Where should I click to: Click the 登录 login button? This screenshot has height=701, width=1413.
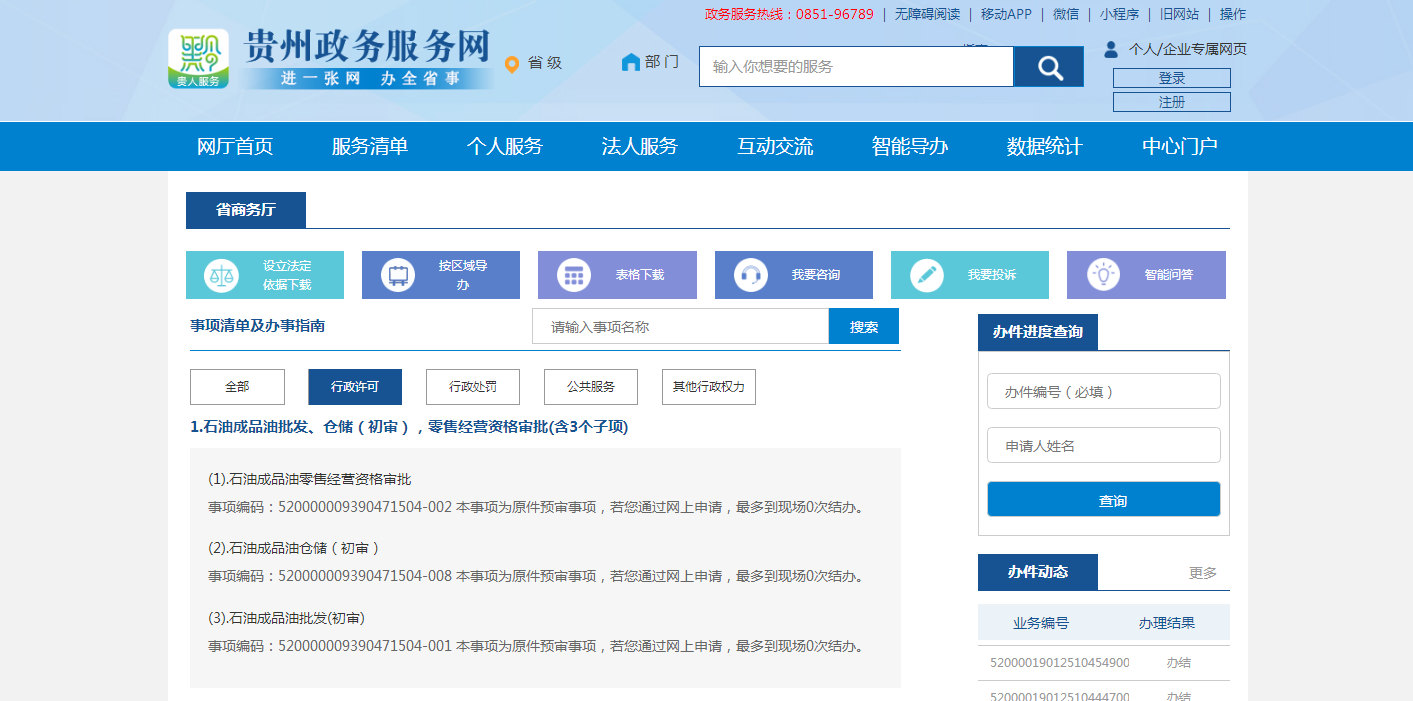(x=1171, y=78)
